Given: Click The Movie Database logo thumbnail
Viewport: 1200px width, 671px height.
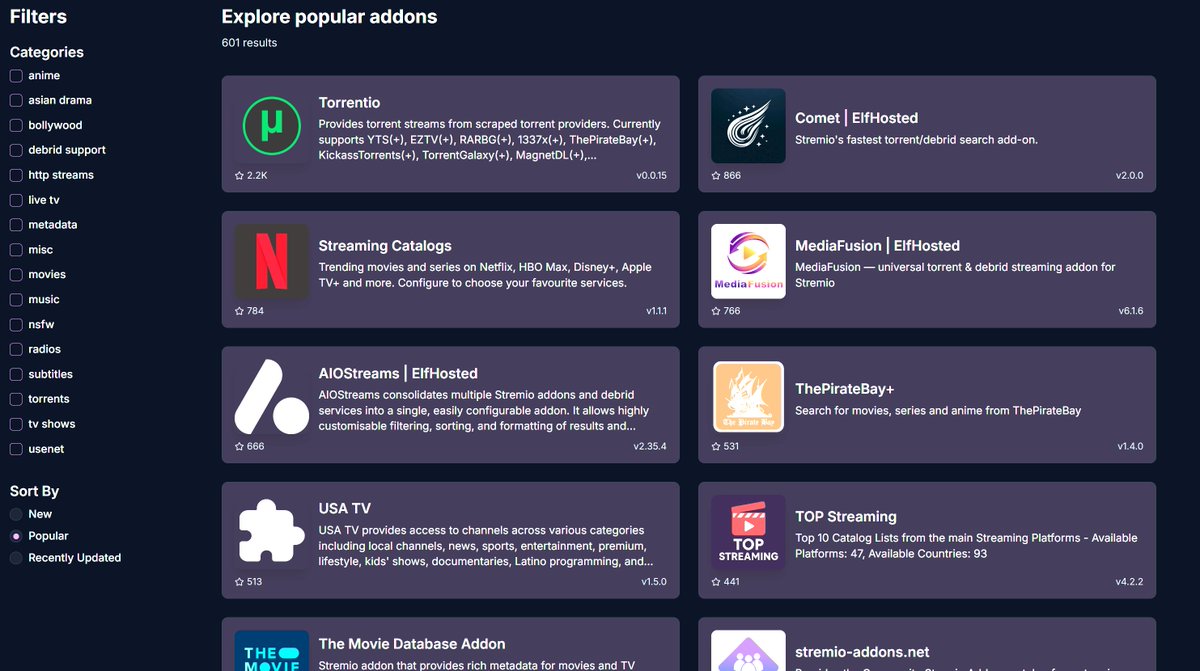Looking at the screenshot, I should point(272,651).
